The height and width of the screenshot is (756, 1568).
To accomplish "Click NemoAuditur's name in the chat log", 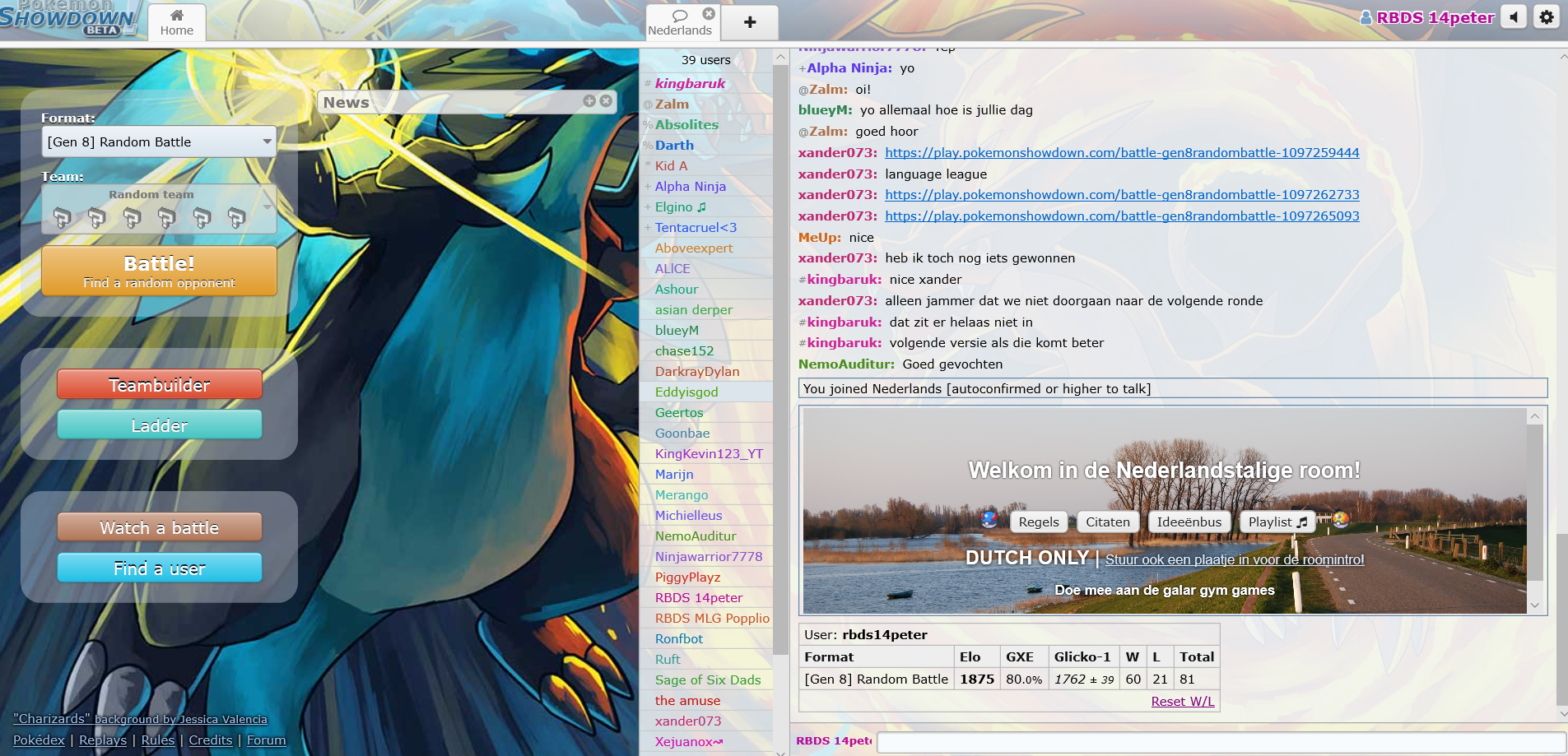I will pyautogui.click(x=846, y=364).
